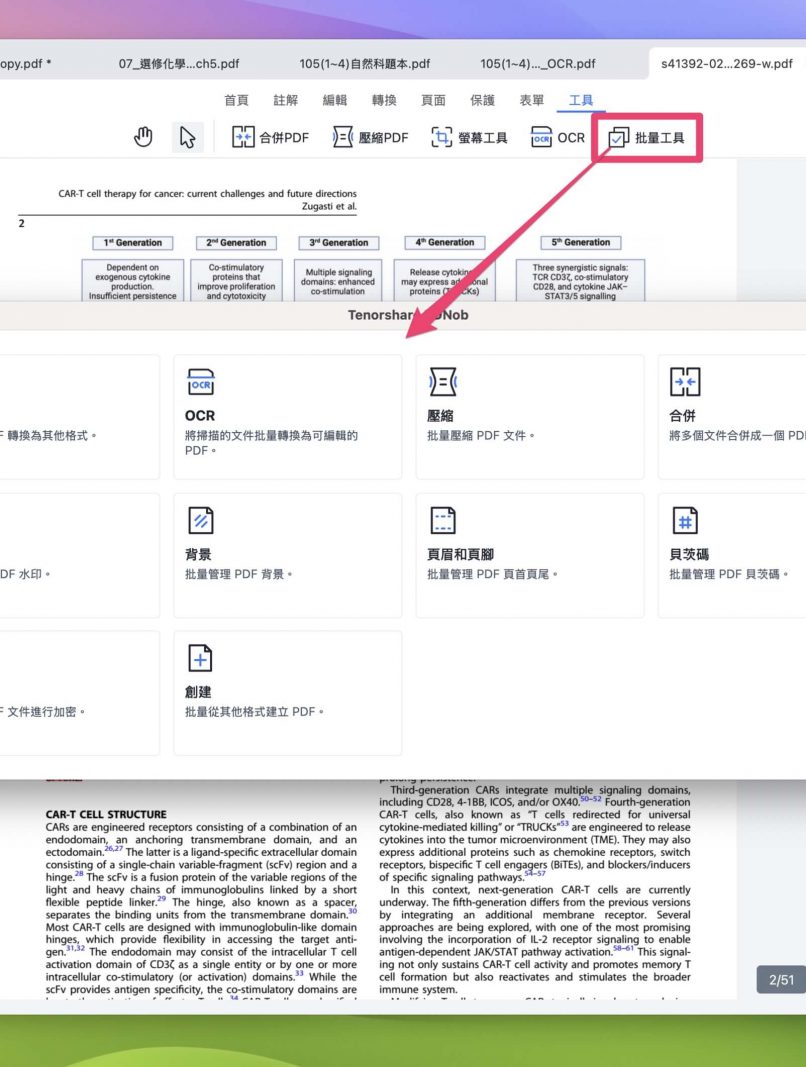Select the hand pan tool
Image resolution: width=806 pixels, height=1067 pixels.
tap(144, 138)
